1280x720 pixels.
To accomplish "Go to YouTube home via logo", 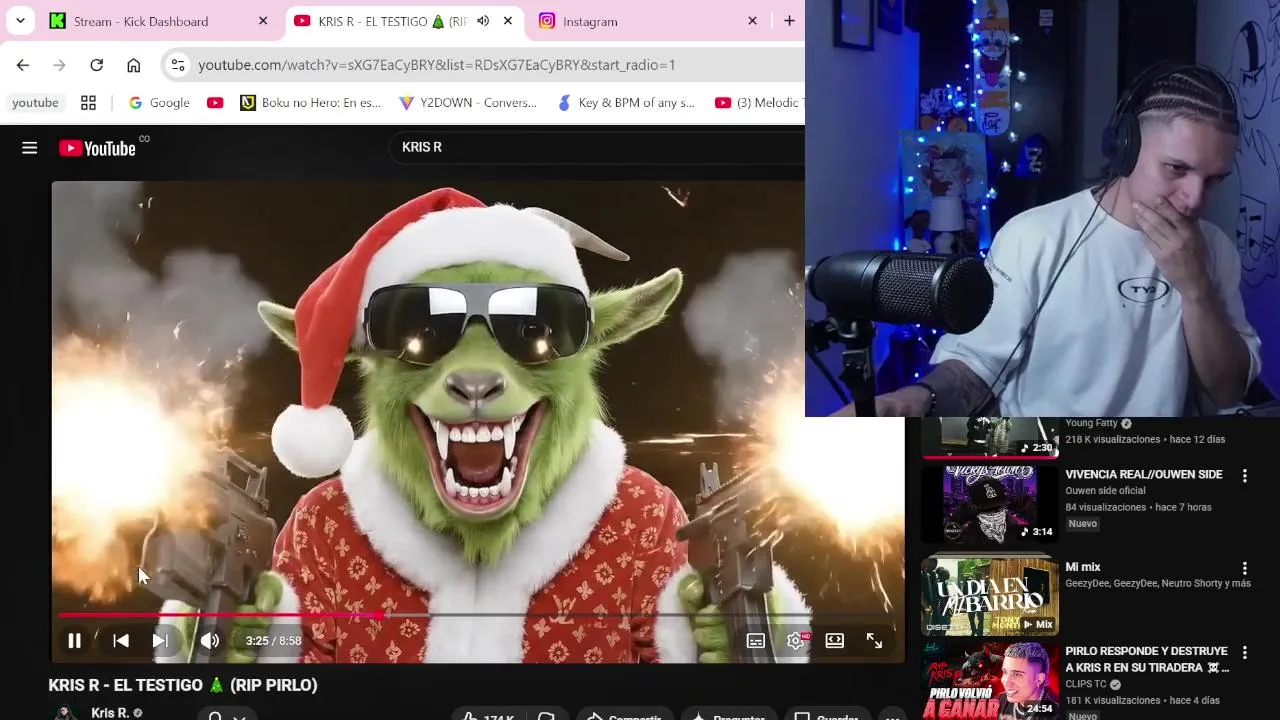I will coord(97,148).
